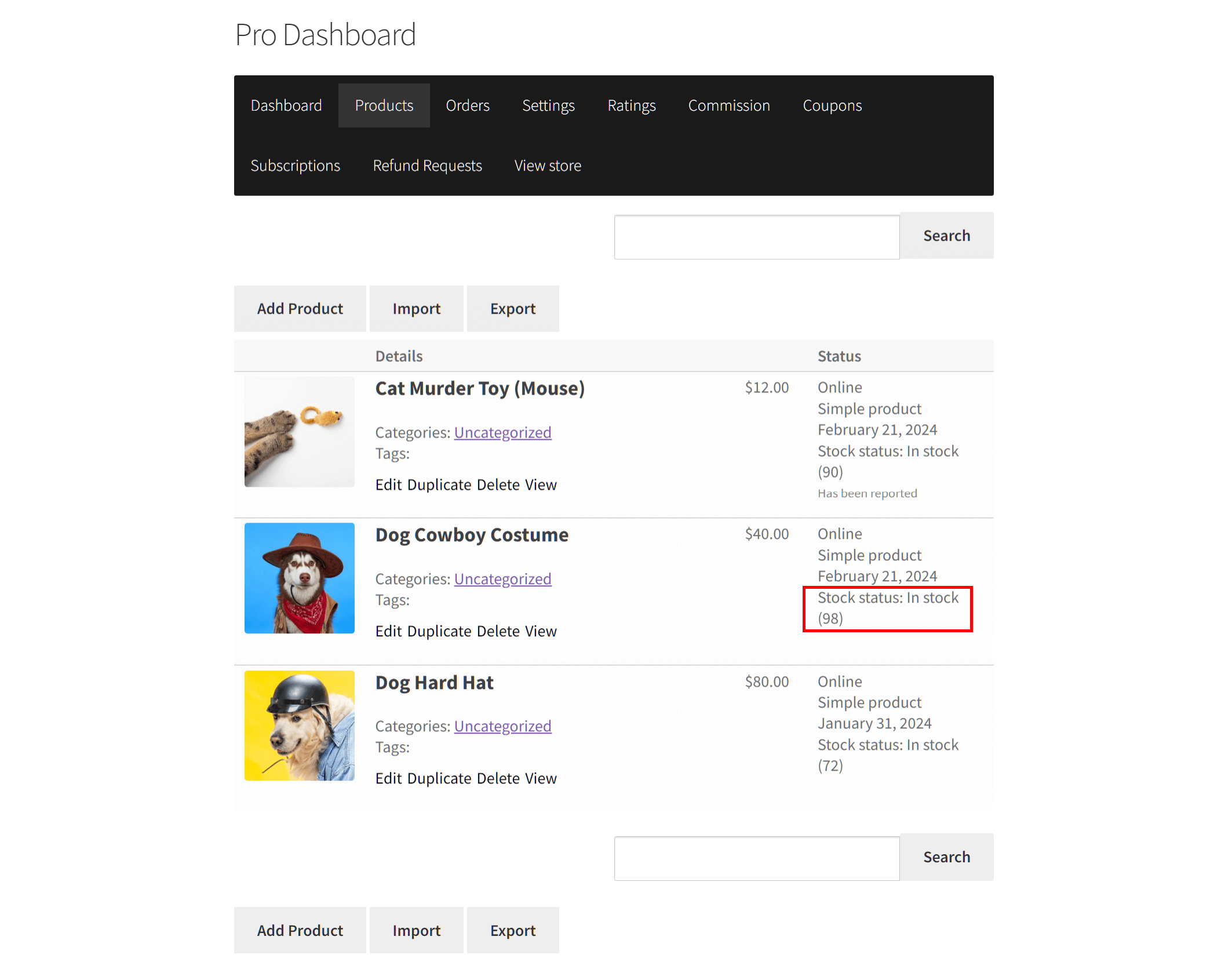The image size is (1232, 973).
Task: Focus the bottom product search field
Action: (x=757, y=858)
